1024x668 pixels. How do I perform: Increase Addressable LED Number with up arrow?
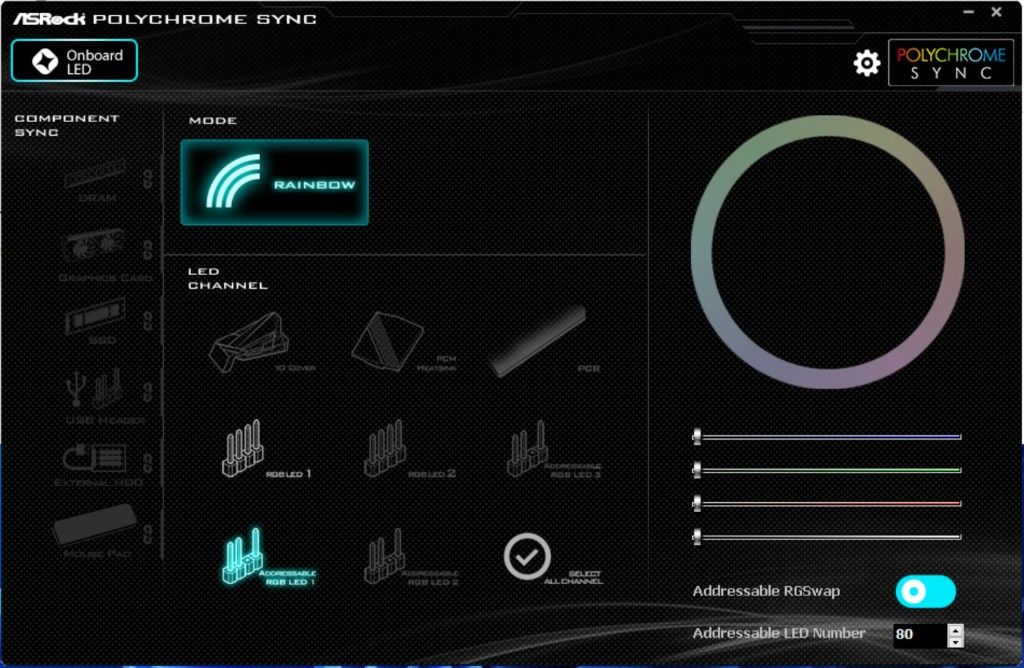tap(955, 630)
